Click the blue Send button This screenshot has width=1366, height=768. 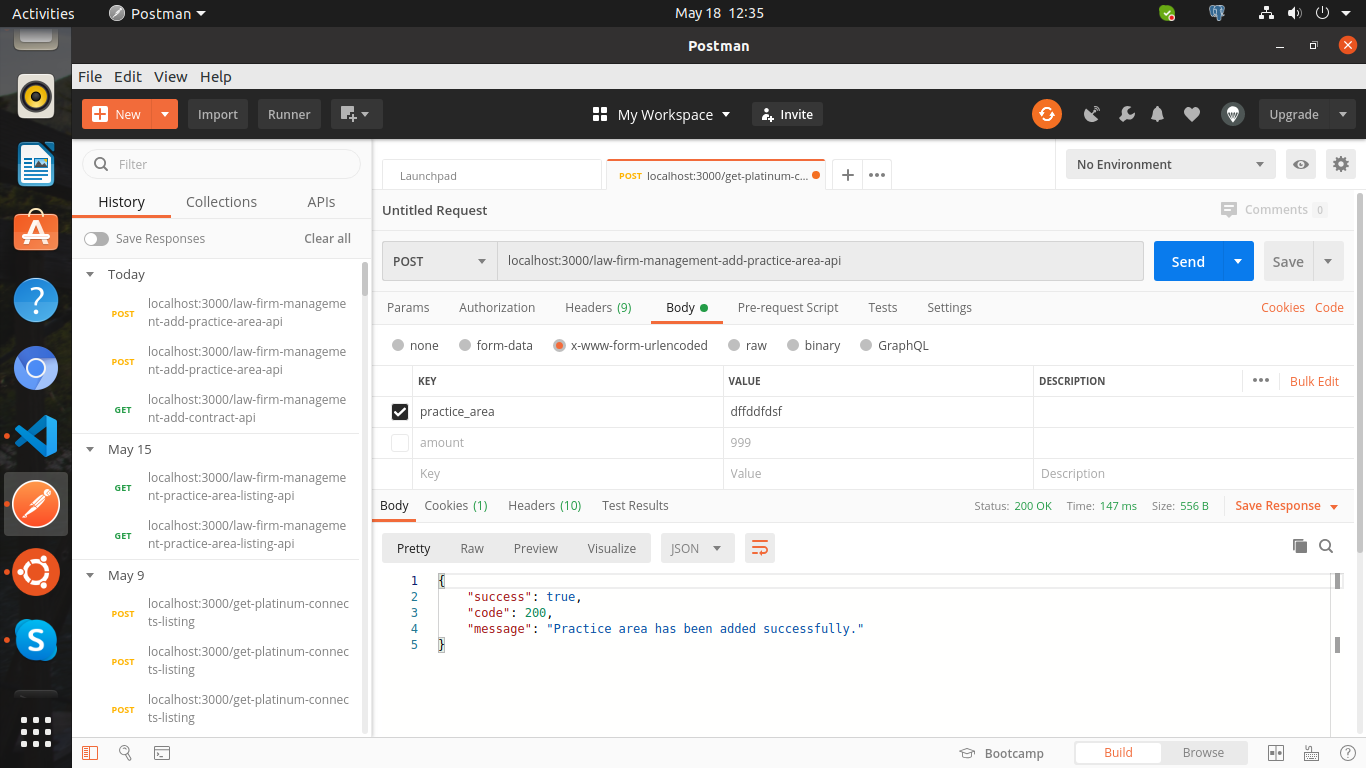[x=1187, y=261]
